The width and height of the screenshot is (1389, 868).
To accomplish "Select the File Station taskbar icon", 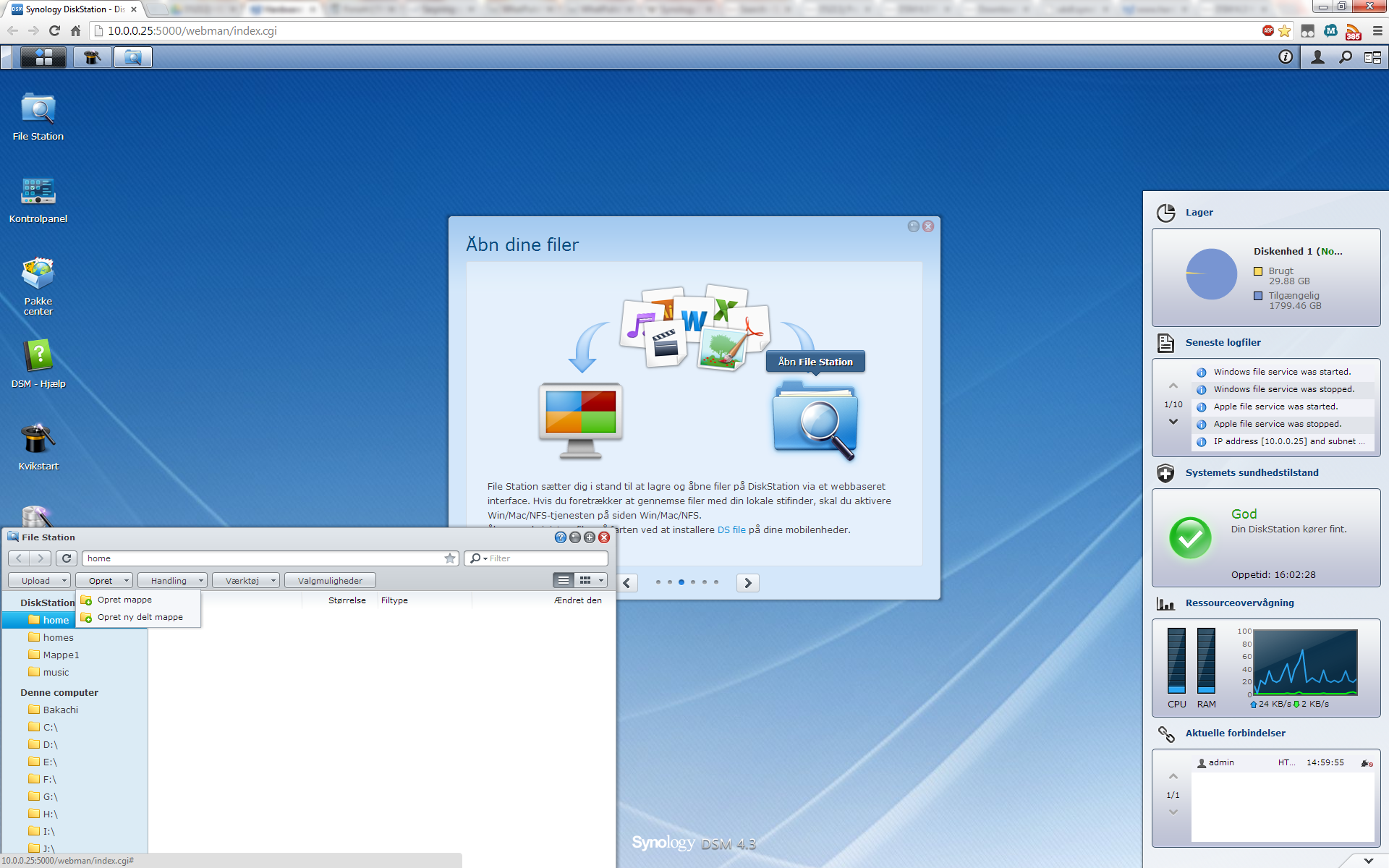I will (133, 57).
